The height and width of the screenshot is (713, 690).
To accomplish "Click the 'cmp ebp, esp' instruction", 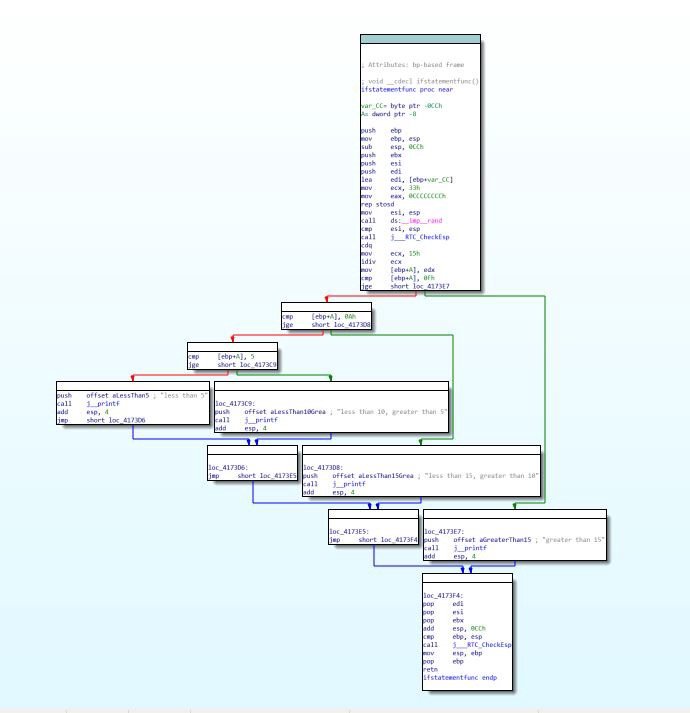I will pos(453,637).
